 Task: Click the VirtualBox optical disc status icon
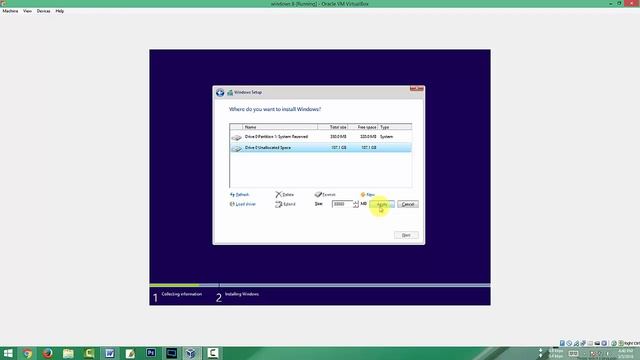[x=569, y=343]
